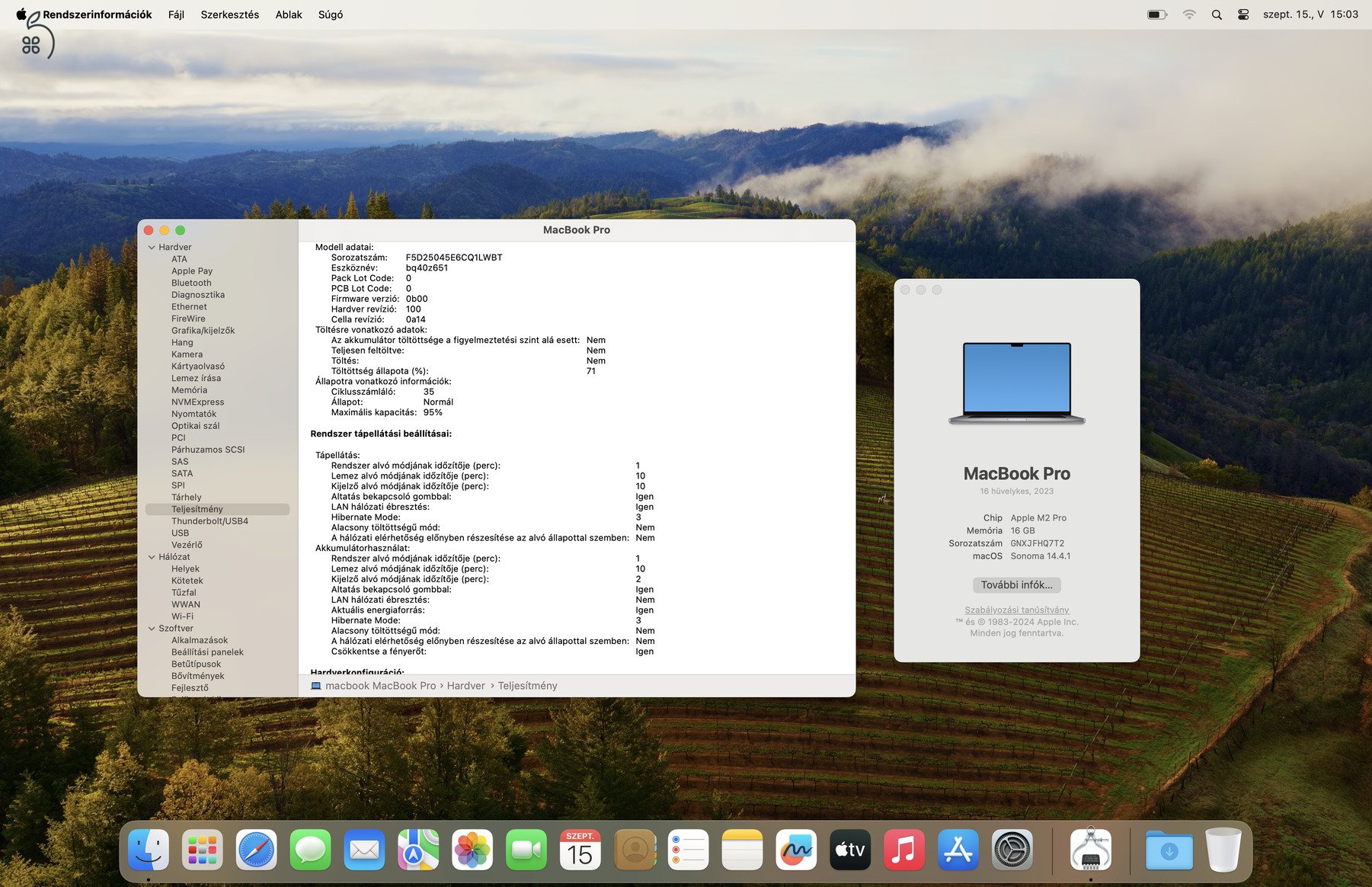Viewport: 1372px width, 887px height.
Task: Click Wi-Fi status icon in menu bar
Action: pyautogui.click(x=1189, y=14)
